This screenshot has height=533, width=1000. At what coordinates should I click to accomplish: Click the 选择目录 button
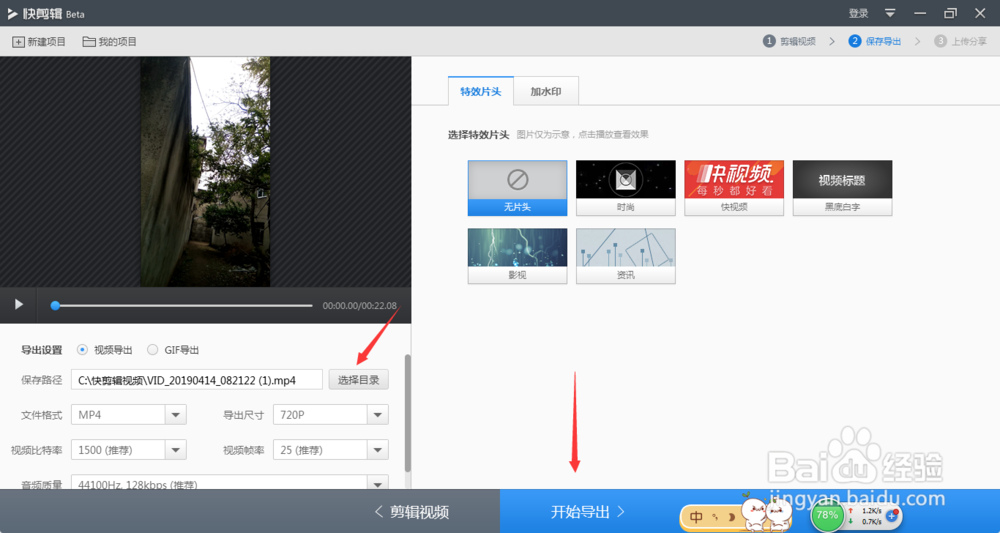point(358,380)
